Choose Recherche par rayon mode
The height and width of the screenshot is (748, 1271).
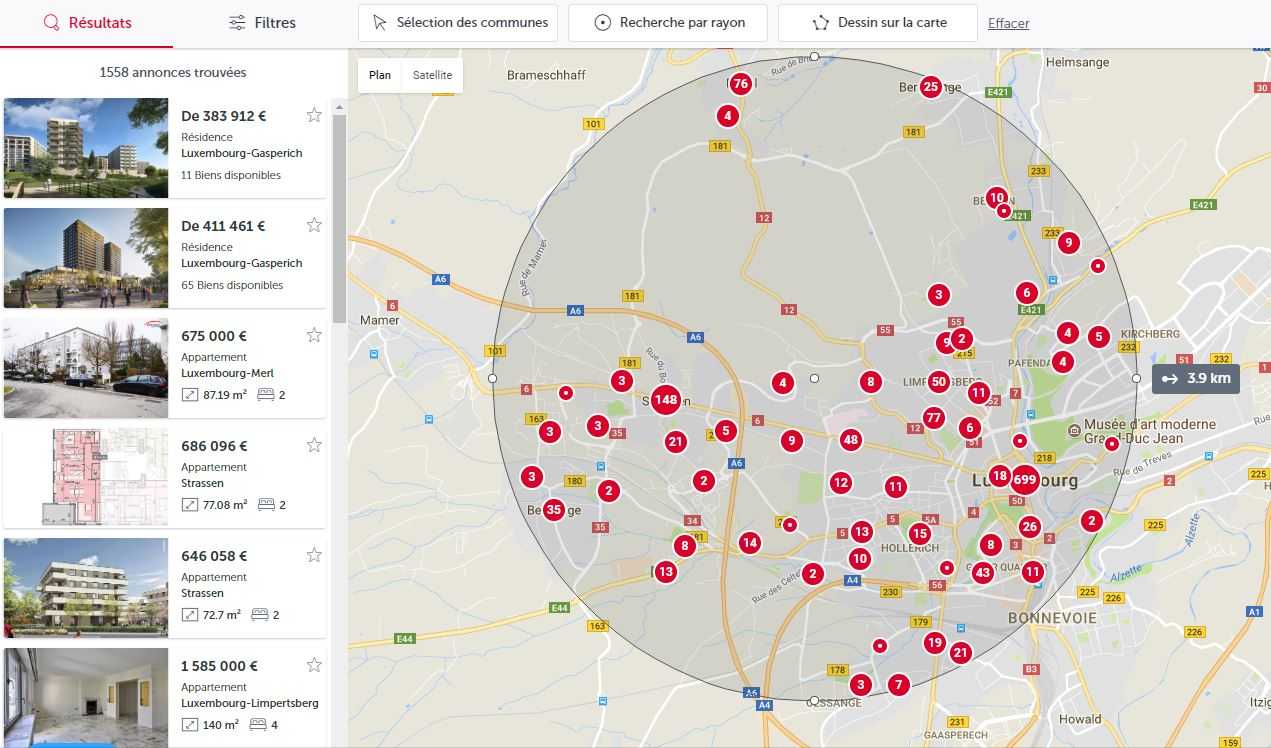[x=668, y=23]
